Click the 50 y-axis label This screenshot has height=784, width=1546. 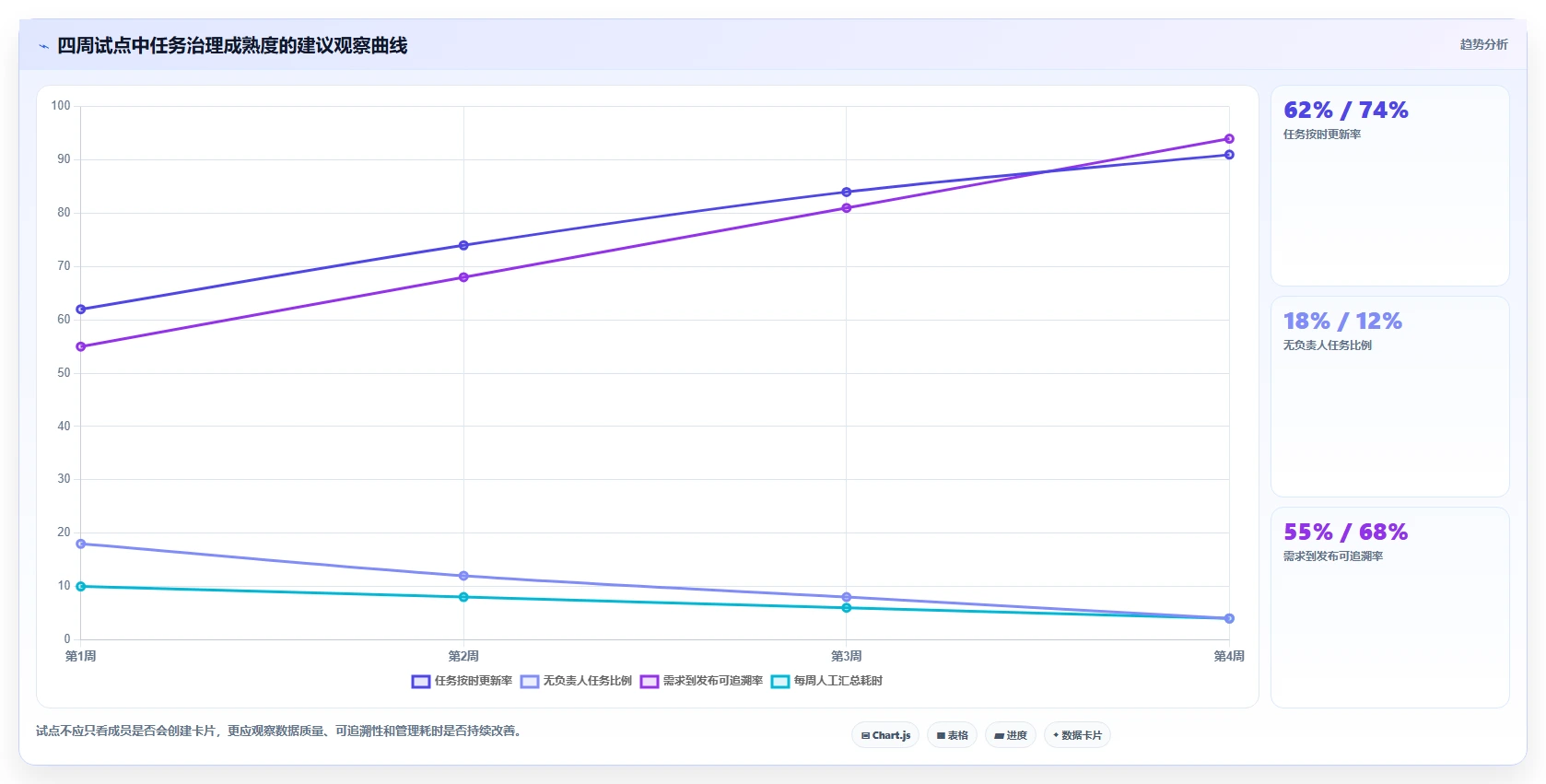pos(64,373)
